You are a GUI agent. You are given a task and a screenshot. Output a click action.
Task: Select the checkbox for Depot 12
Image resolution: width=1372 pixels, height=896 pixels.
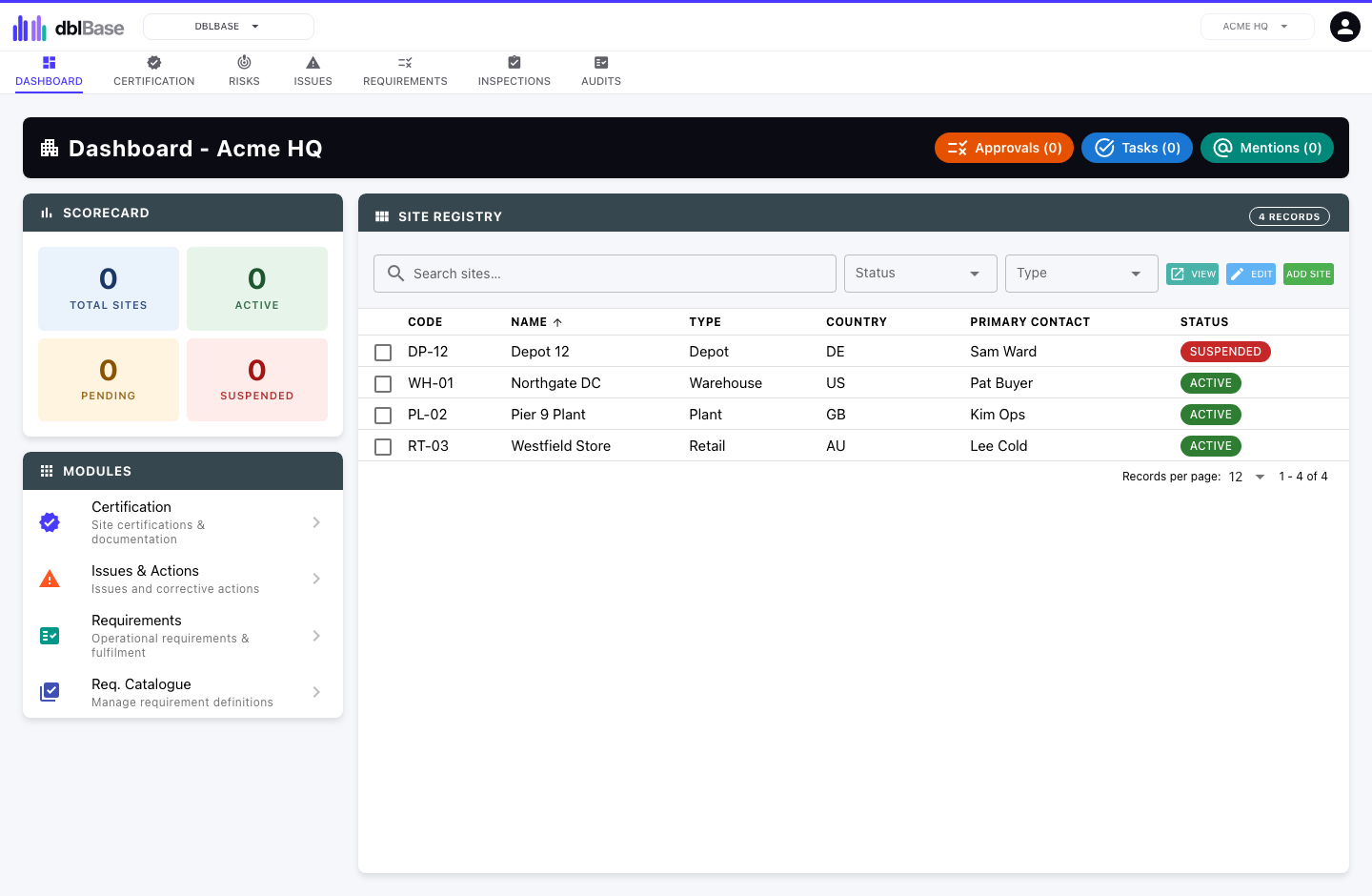pyautogui.click(x=383, y=353)
